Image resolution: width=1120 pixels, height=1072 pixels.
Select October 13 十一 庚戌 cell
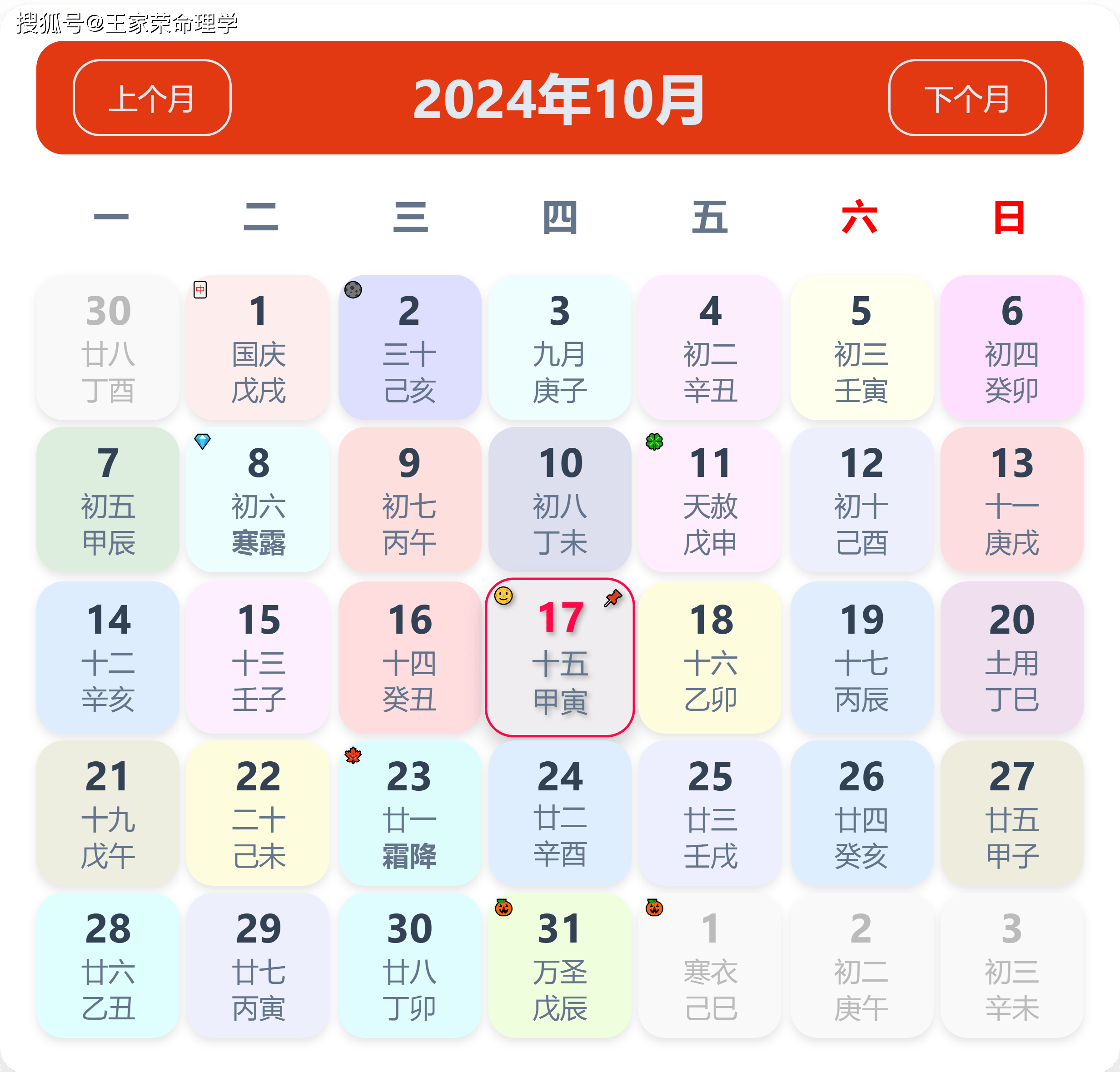(1012, 500)
